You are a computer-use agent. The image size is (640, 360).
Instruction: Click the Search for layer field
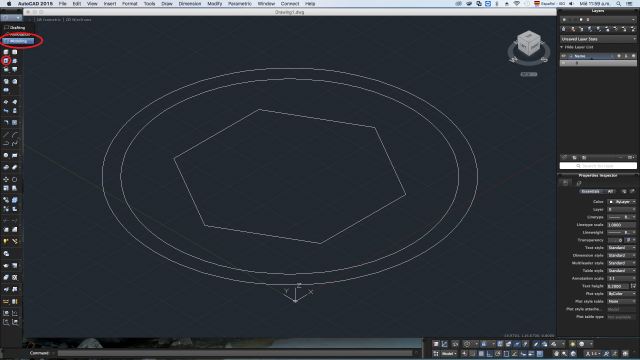(x=598, y=166)
